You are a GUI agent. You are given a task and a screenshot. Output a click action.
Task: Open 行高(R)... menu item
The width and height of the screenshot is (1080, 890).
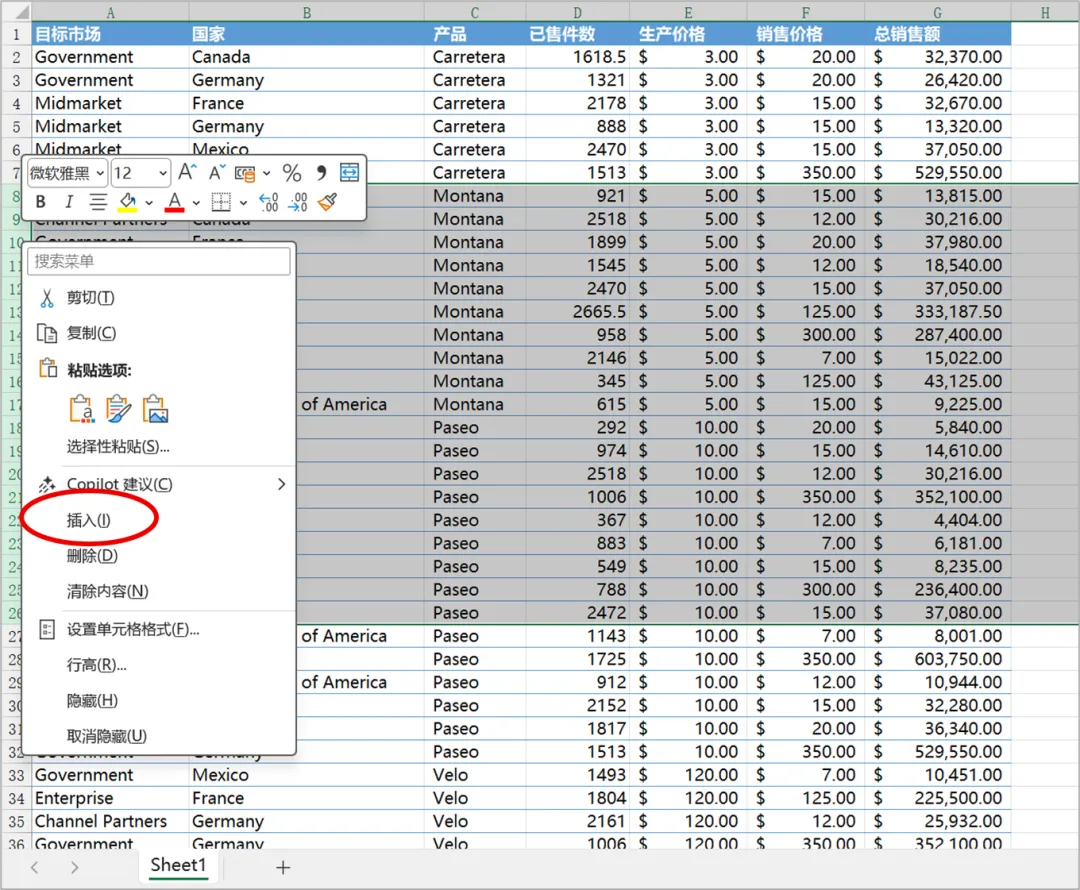tap(158, 665)
